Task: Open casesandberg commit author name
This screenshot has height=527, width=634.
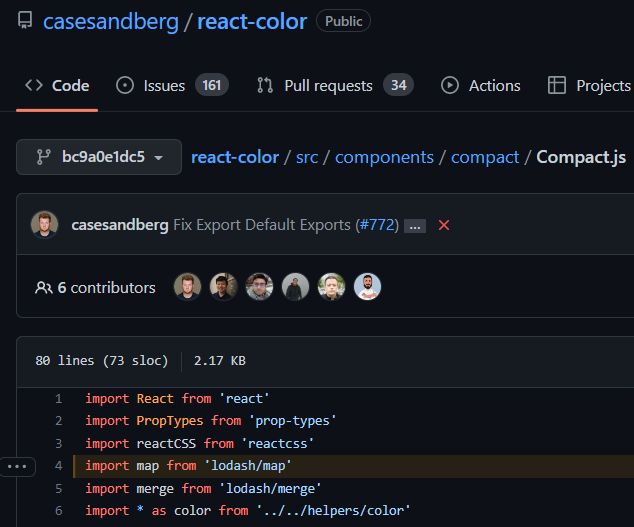Action: tap(120, 225)
